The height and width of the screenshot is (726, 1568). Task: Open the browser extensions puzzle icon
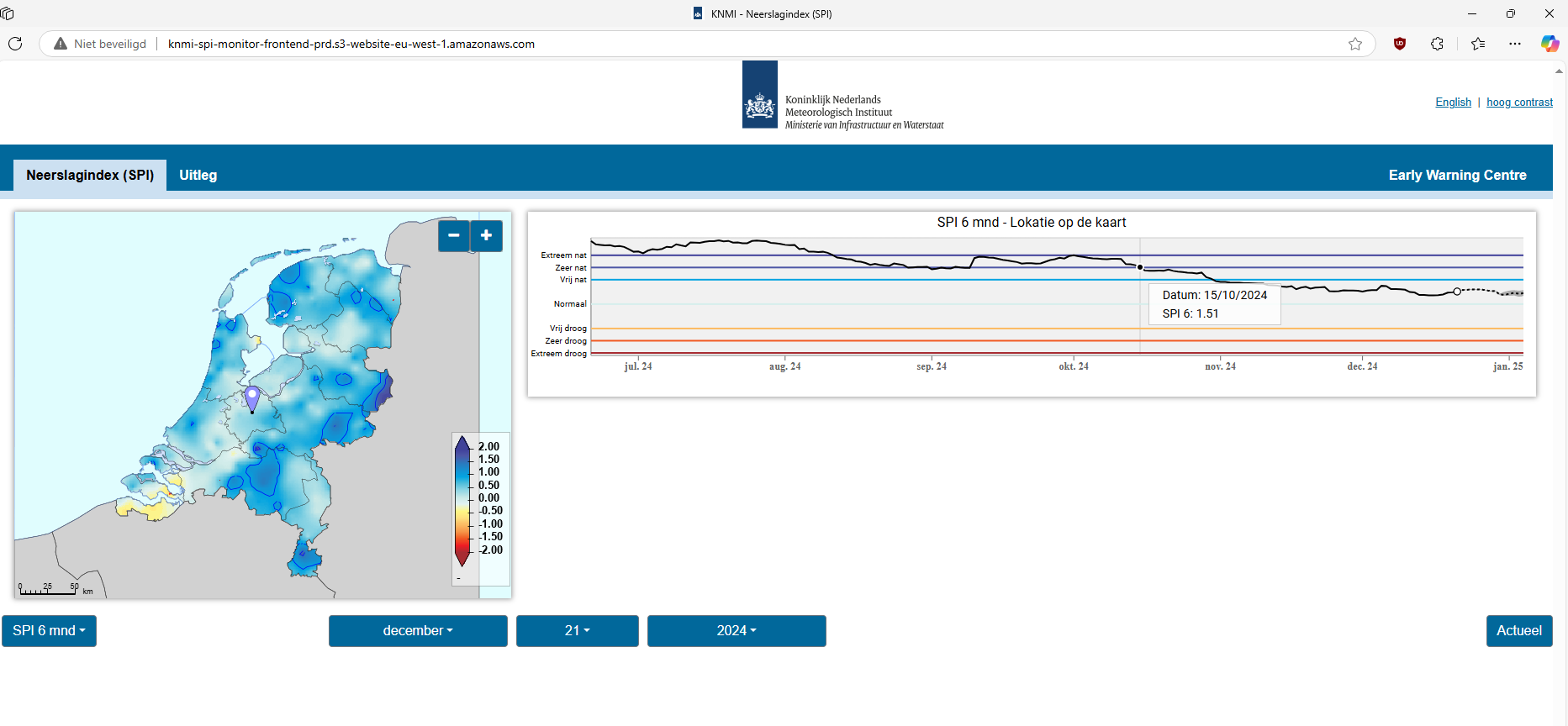coord(1437,44)
